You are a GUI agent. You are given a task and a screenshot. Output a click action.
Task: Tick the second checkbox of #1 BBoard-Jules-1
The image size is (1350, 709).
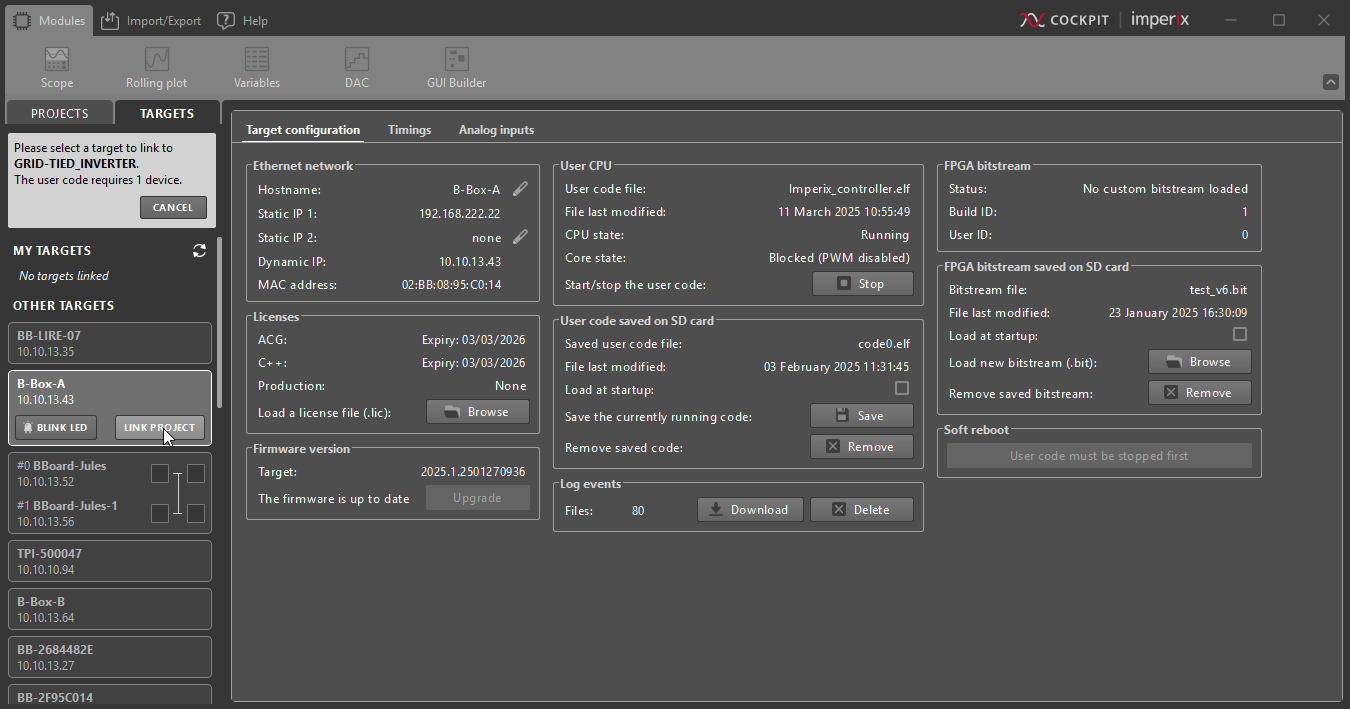pos(196,513)
